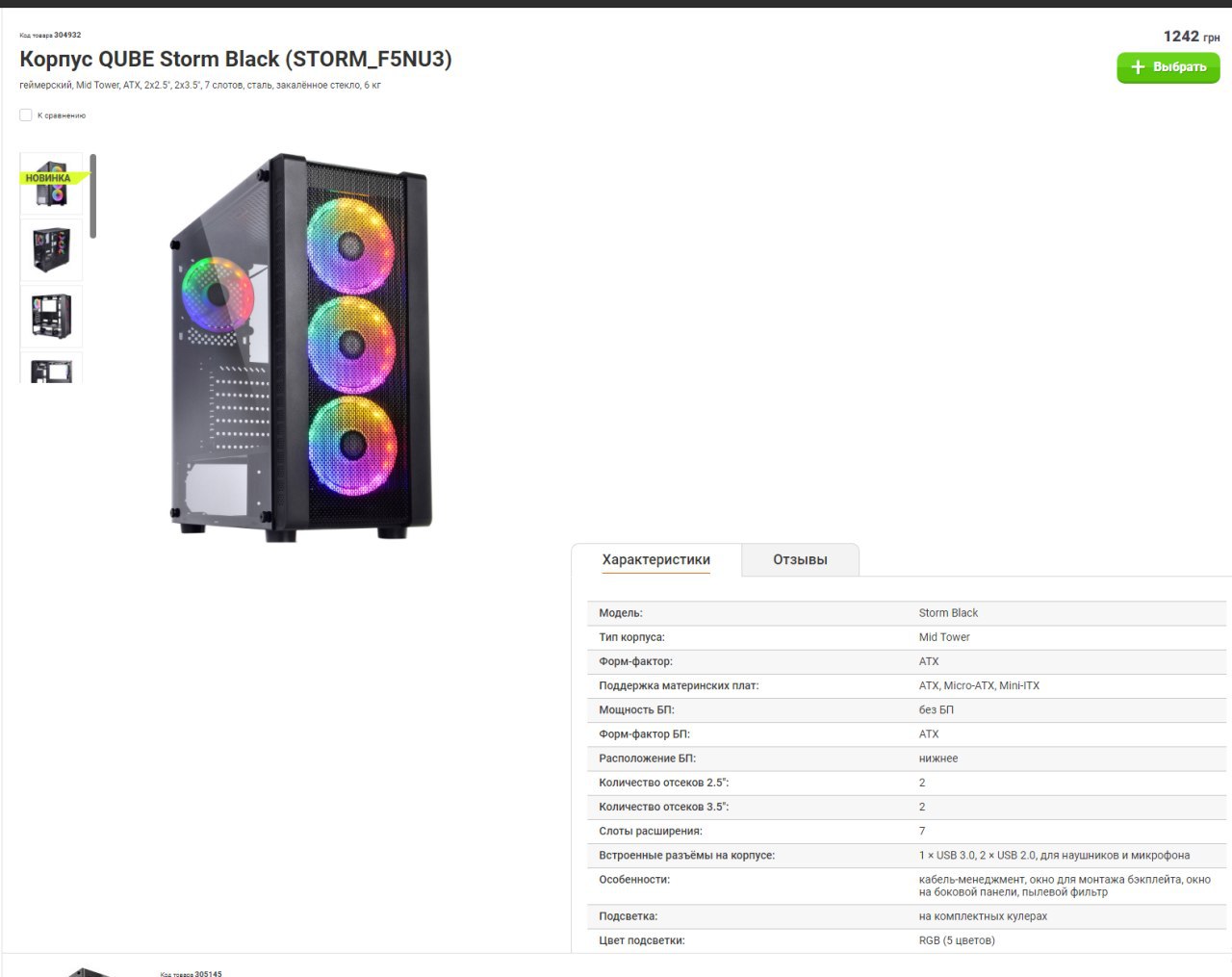This screenshot has height=977, width=1232.
Task: Select the fourth partially visible thumbnail
Action: pyautogui.click(x=51, y=369)
